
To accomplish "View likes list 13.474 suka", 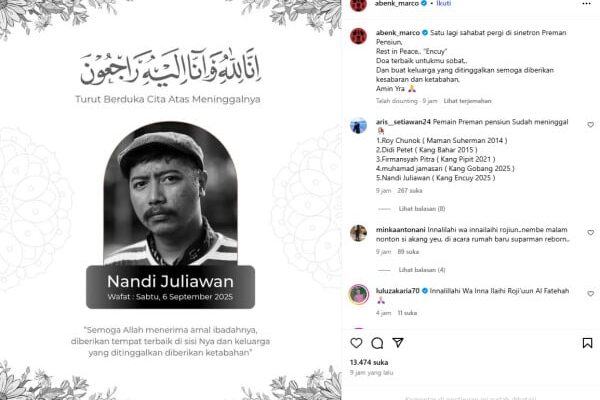I will pyautogui.click(x=369, y=362).
